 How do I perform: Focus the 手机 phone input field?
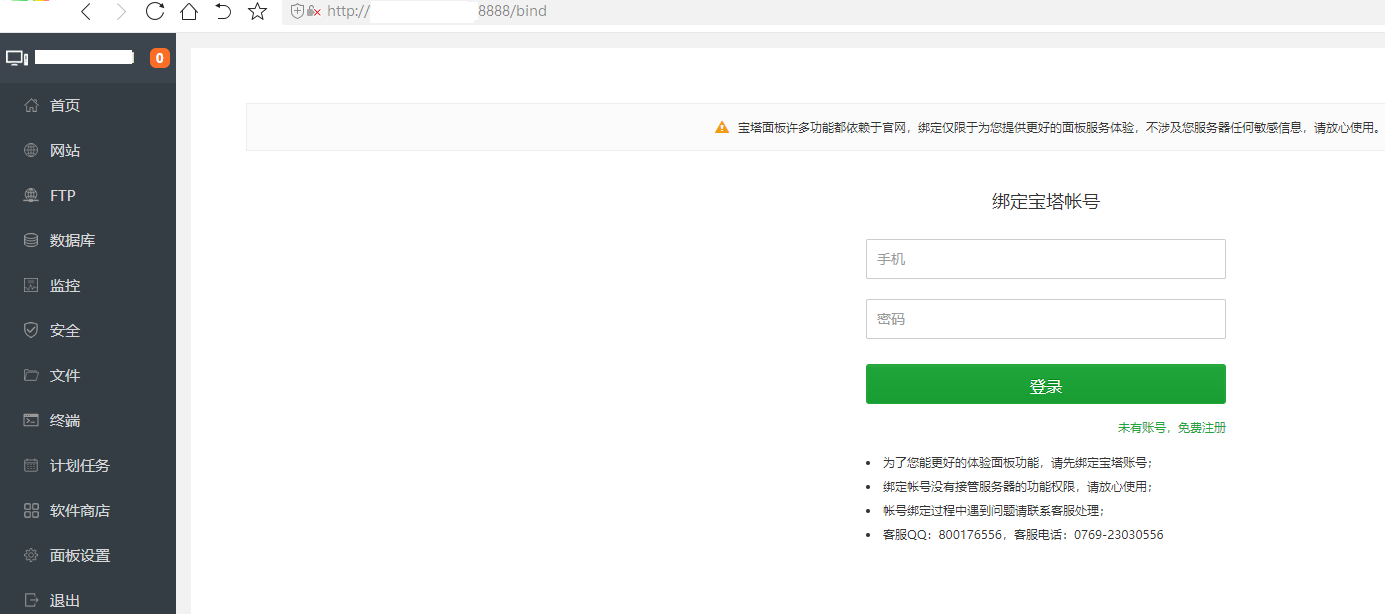tap(1046, 259)
